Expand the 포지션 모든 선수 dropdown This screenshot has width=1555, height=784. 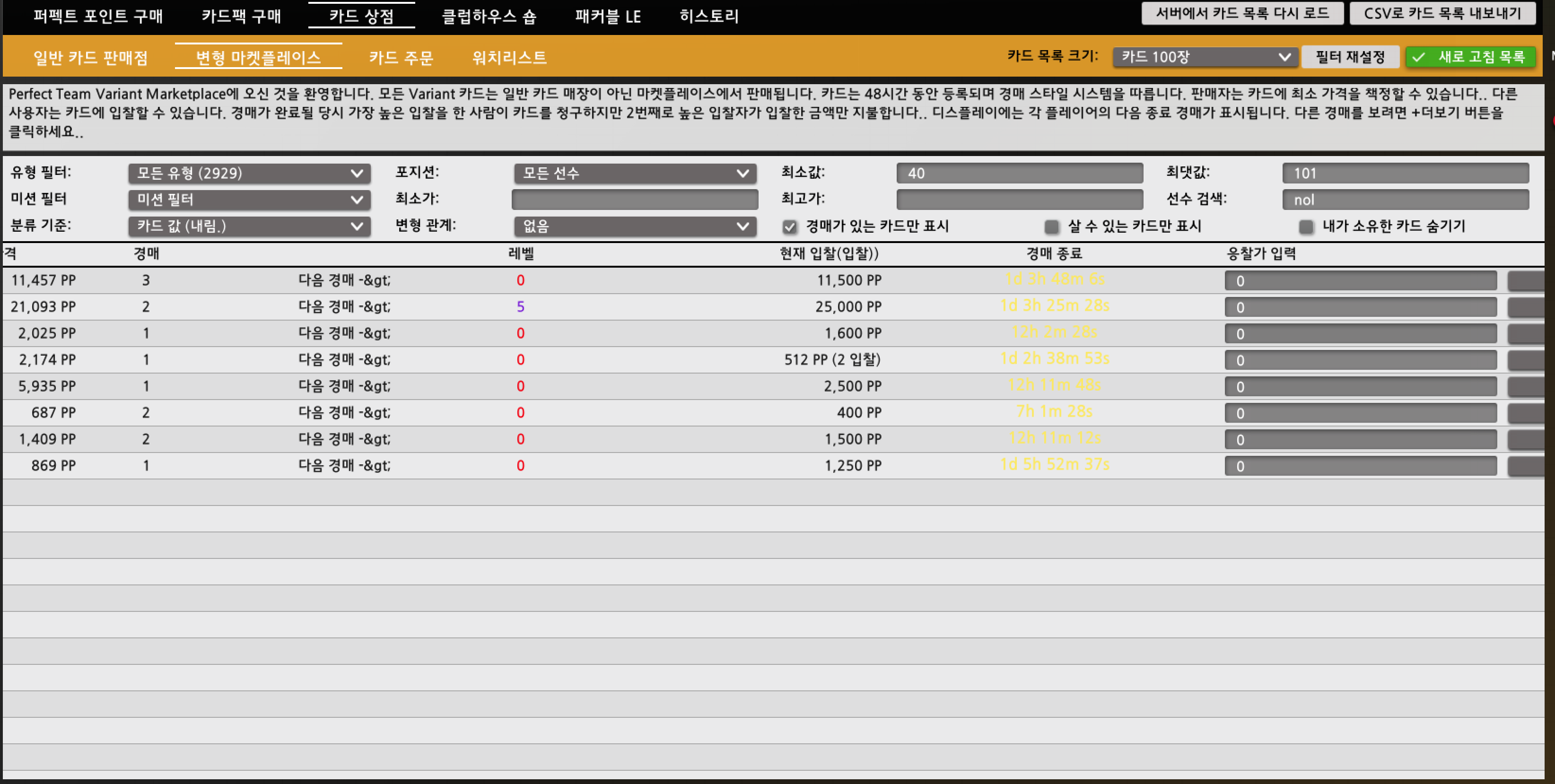[634, 173]
